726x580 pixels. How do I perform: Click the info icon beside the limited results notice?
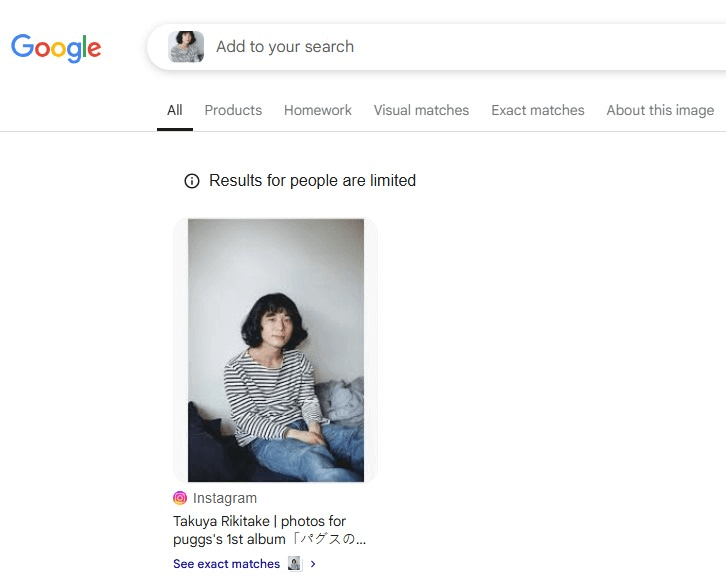point(192,181)
